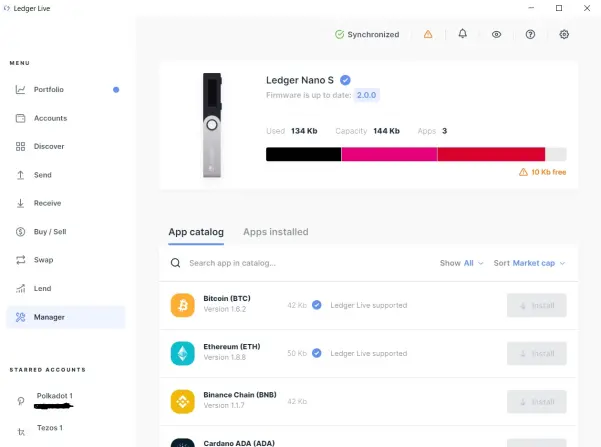Select Send in the sidebar

click(66, 175)
